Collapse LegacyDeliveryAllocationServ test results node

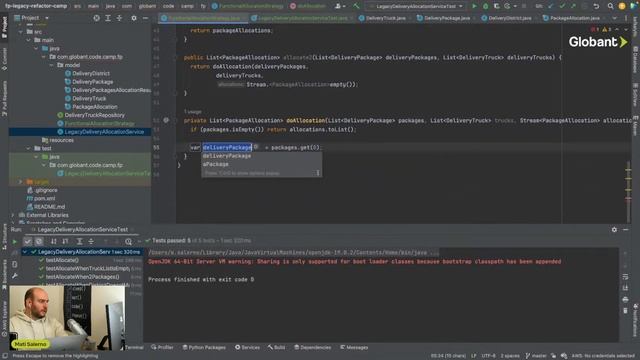tap(24, 252)
